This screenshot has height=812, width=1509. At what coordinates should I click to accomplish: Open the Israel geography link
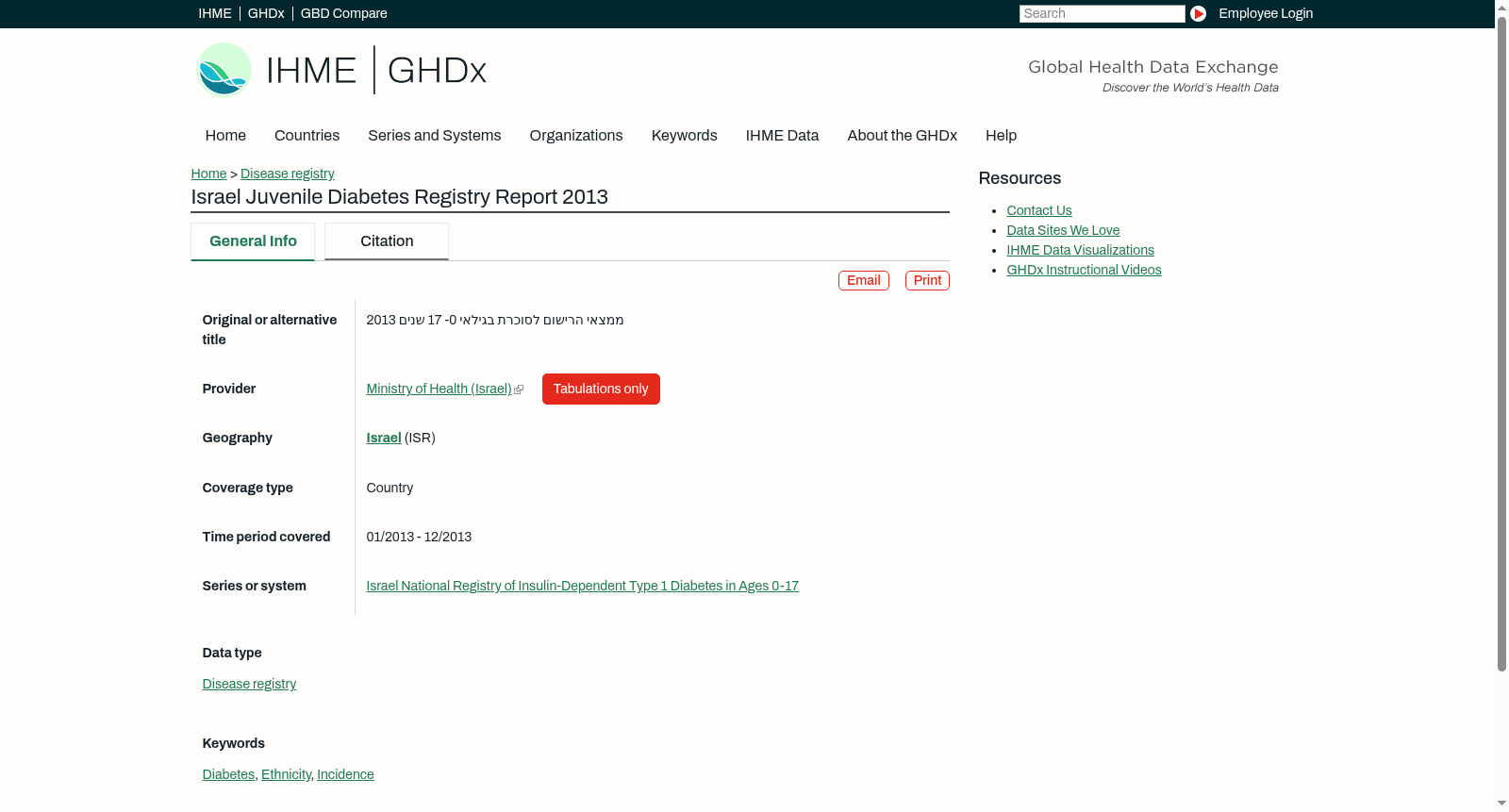click(x=384, y=438)
